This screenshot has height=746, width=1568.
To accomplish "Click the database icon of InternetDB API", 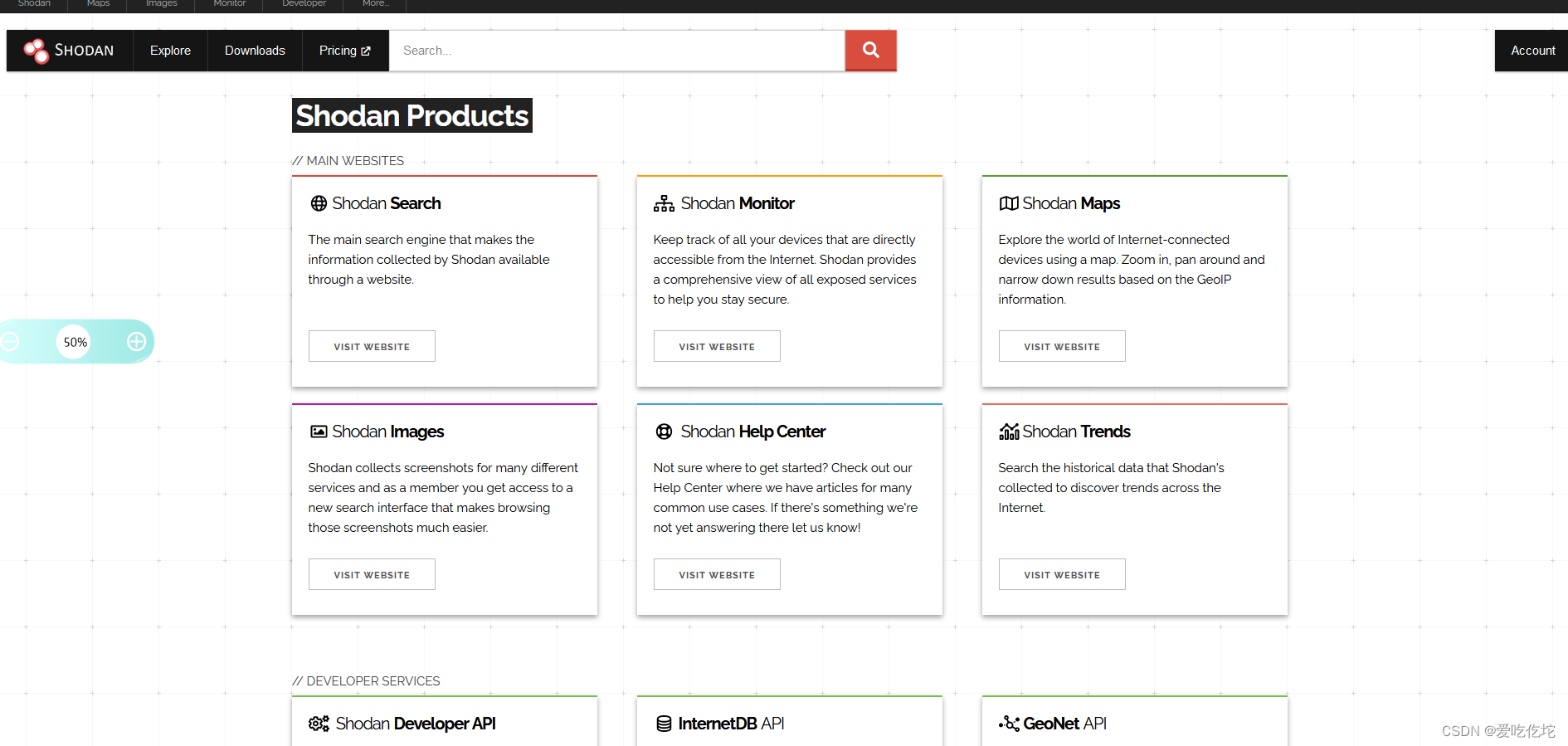I will point(664,724).
